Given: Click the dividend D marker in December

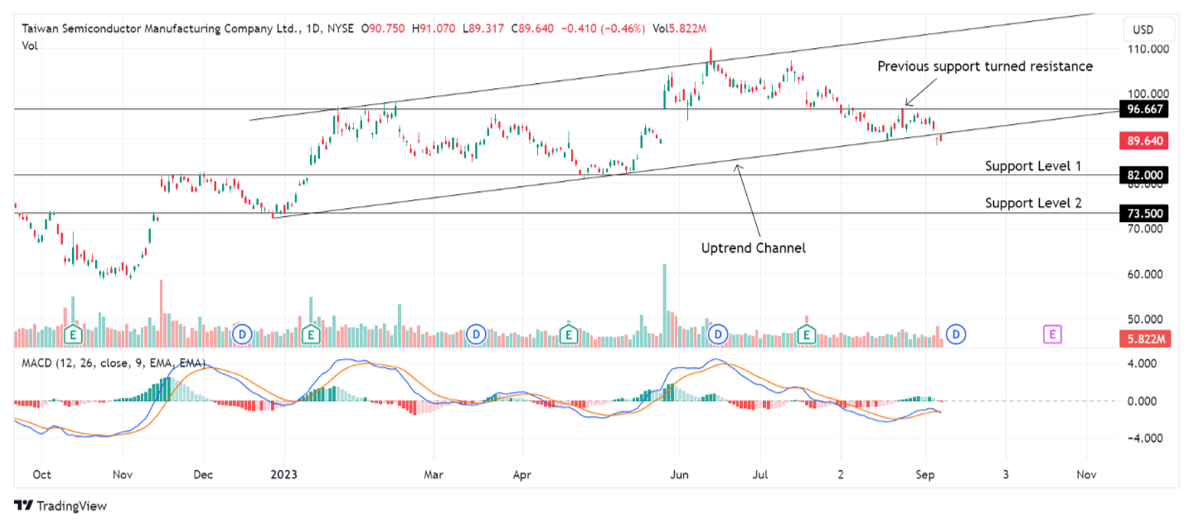Looking at the screenshot, I should [242, 333].
